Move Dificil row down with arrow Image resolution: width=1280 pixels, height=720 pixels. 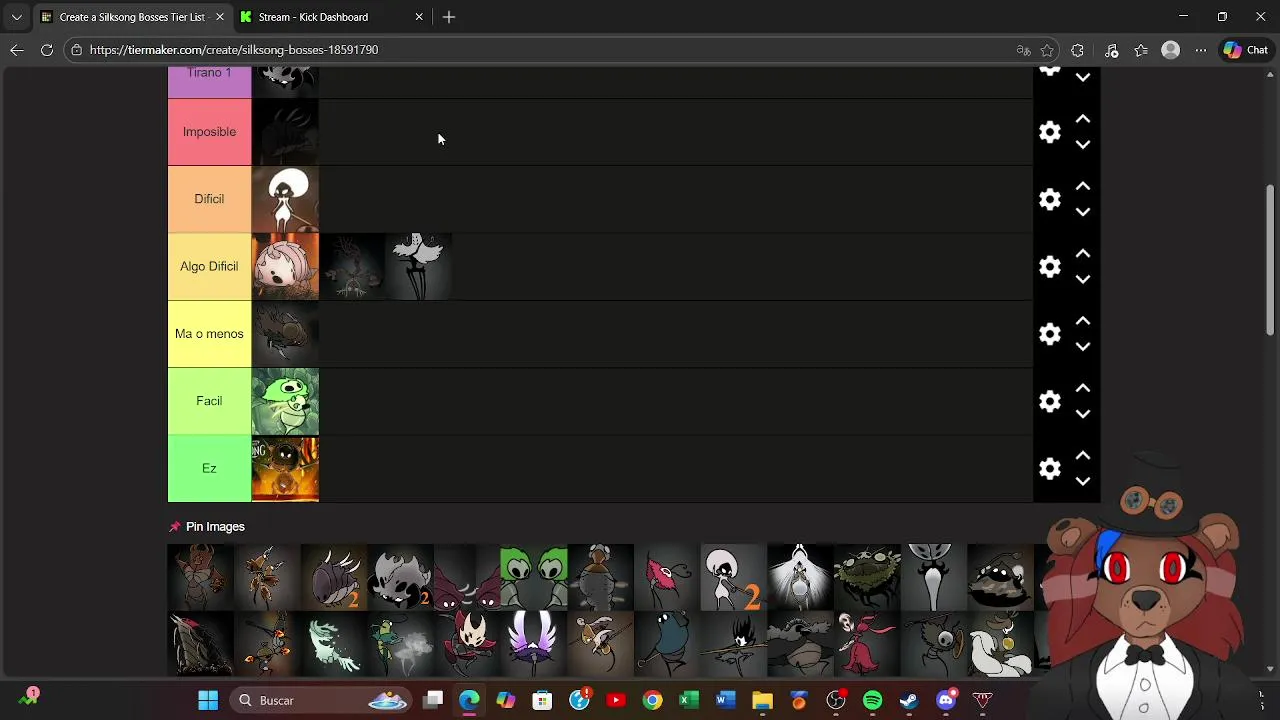click(x=1083, y=212)
